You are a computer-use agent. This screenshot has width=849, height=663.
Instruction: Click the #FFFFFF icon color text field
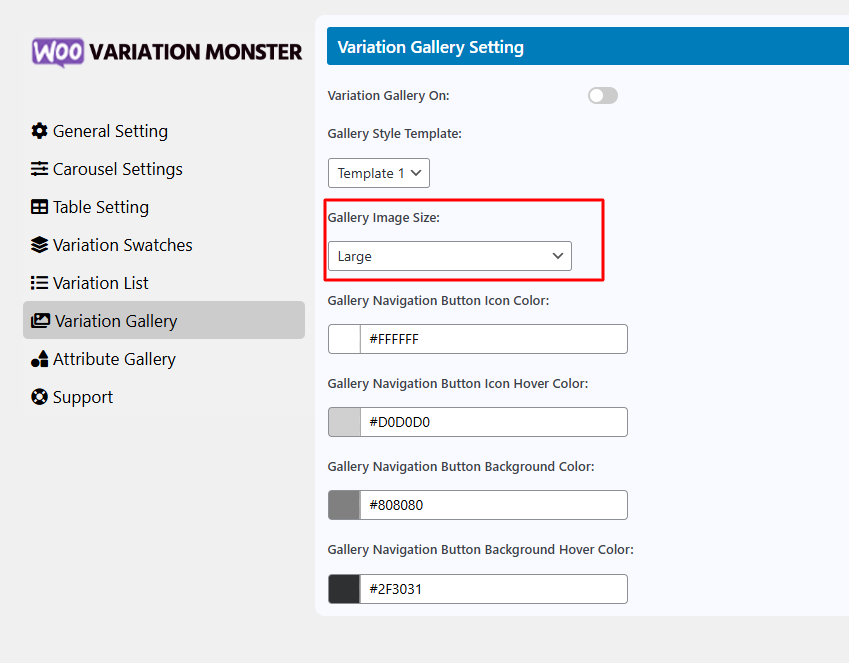493,339
